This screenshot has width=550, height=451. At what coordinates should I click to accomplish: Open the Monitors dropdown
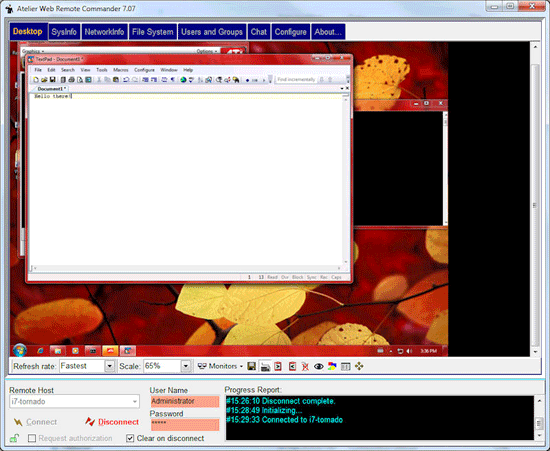220,366
